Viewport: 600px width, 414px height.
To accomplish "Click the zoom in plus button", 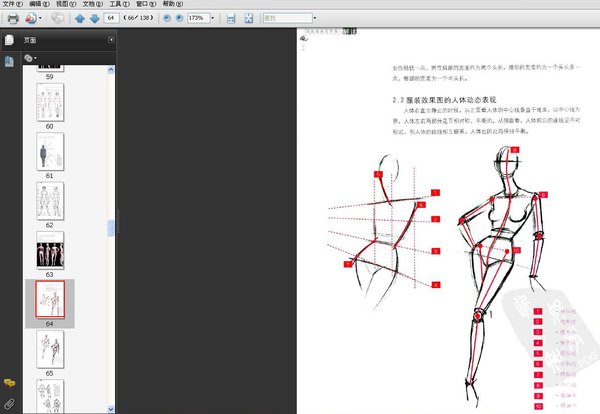I will coord(179,18).
